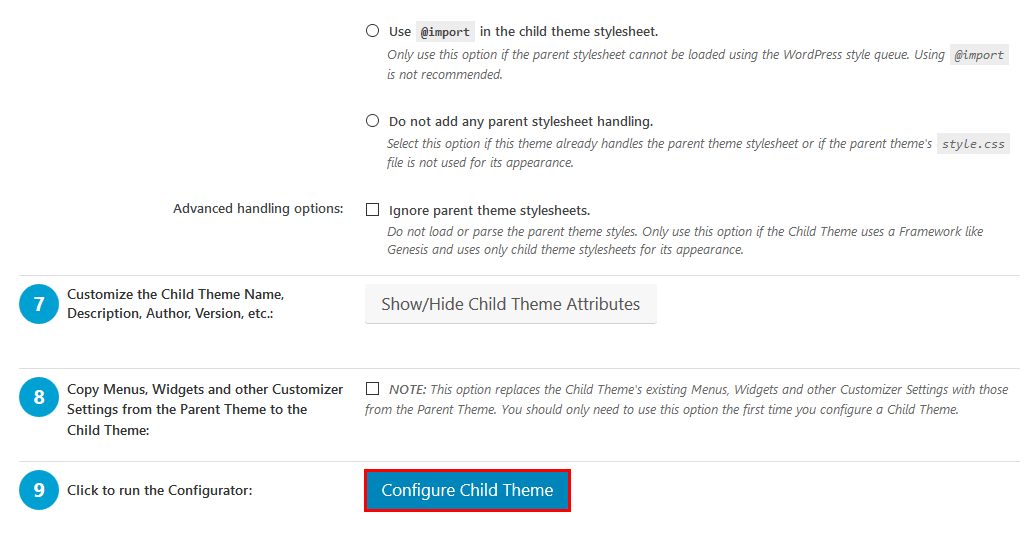Screen dimensions: 1036x548
Task: Enable 'Ignore parent theme stylesheets' checkbox
Action: [x=373, y=210]
